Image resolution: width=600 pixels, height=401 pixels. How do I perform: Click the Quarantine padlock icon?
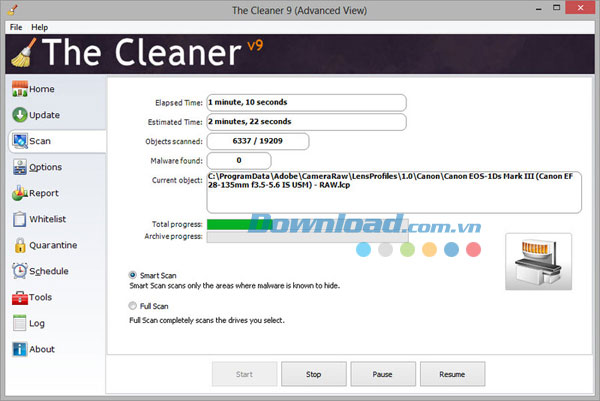click(x=20, y=245)
